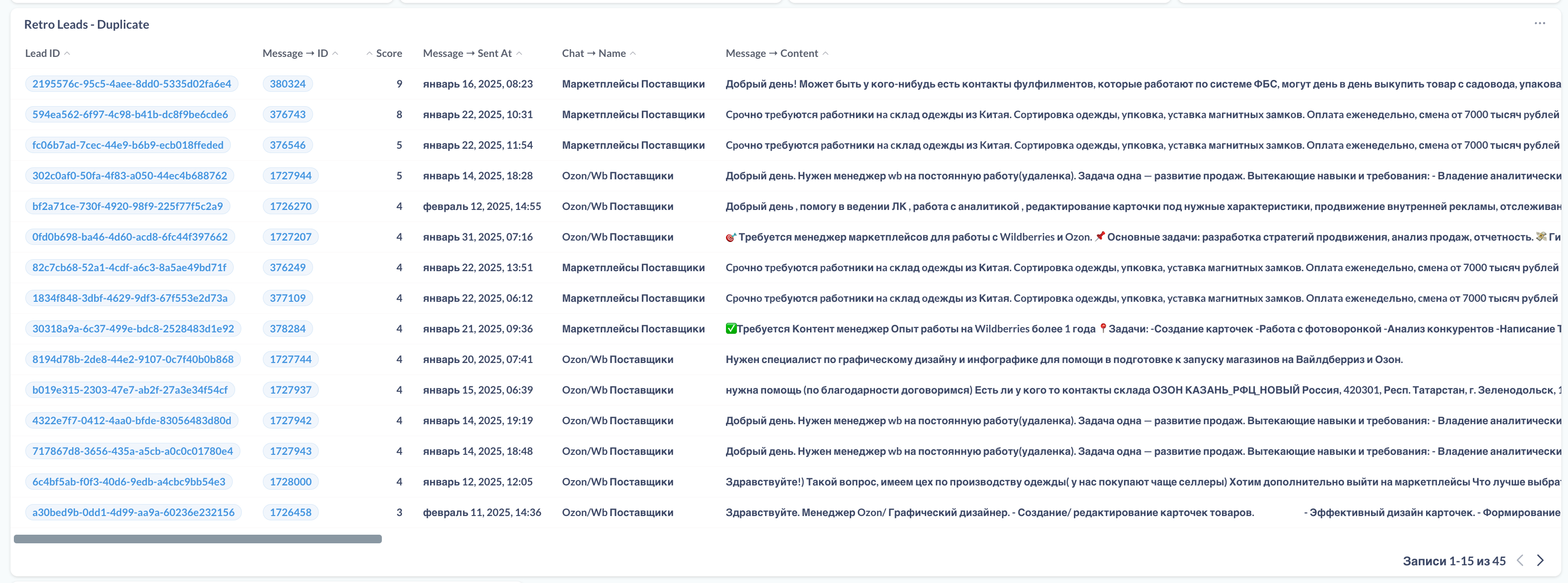1568x583 pixels.
Task: Click message starting 'Здравствуйте!) Такой вопрос'
Action: (x=1143, y=481)
